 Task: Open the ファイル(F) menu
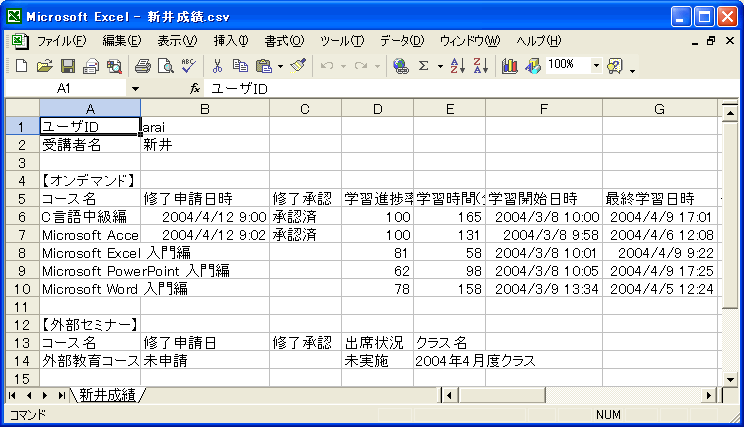pyautogui.click(x=62, y=41)
